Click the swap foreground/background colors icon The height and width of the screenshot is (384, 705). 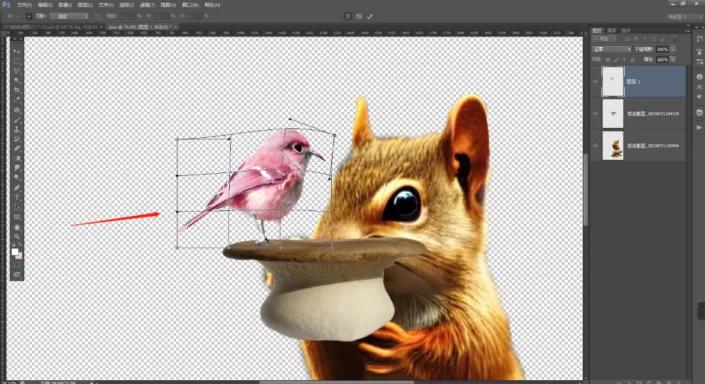tap(20, 245)
